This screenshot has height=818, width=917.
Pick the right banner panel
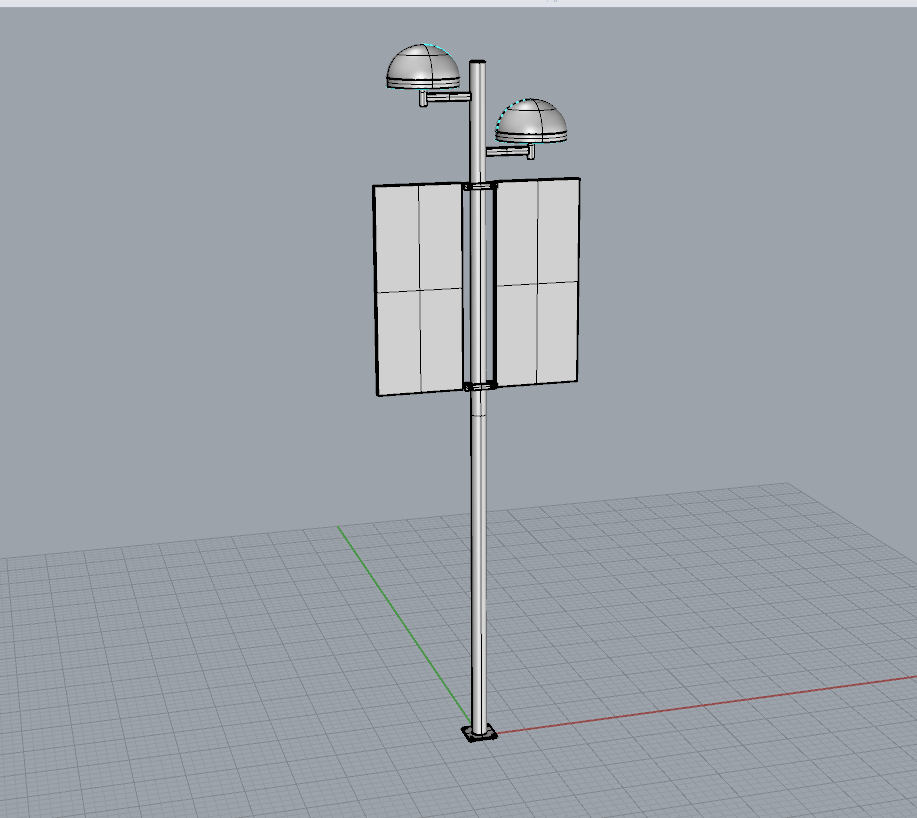tap(537, 282)
